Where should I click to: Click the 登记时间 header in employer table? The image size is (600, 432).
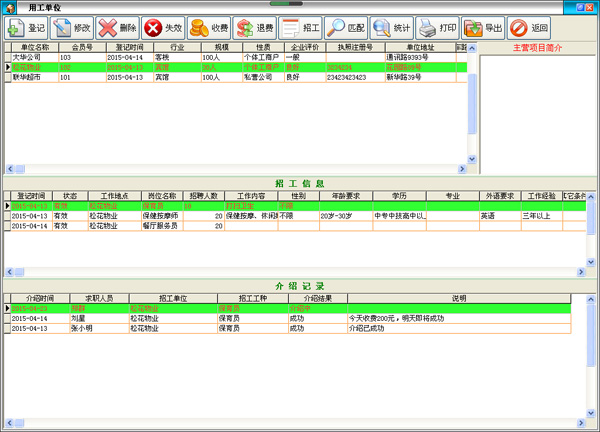coord(130,47)
